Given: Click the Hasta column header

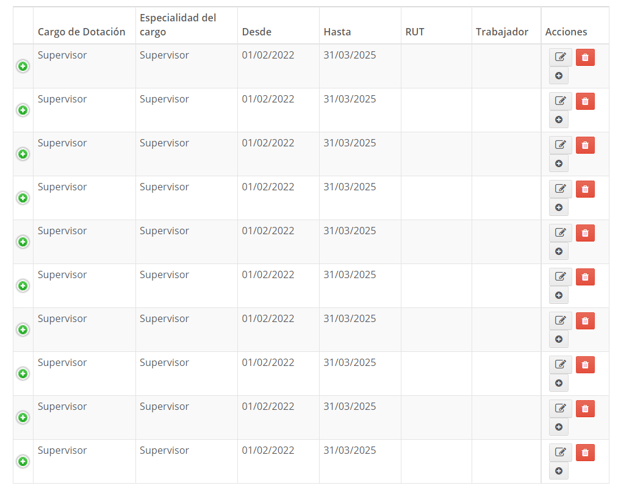Looking at the screenshot, I should coord(337,32).
